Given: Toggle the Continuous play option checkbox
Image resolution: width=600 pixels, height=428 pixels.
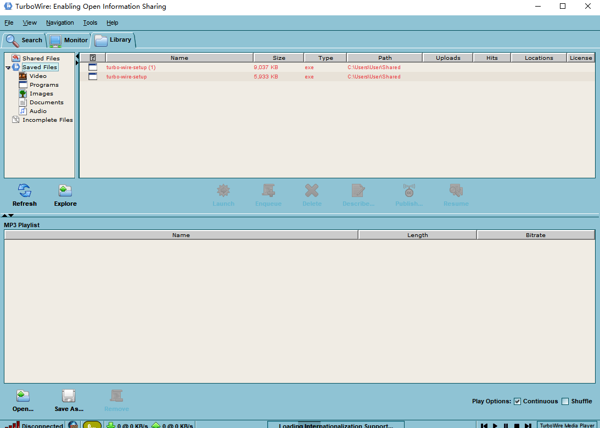Looking at the screenshot, I should tap(517, 401).
